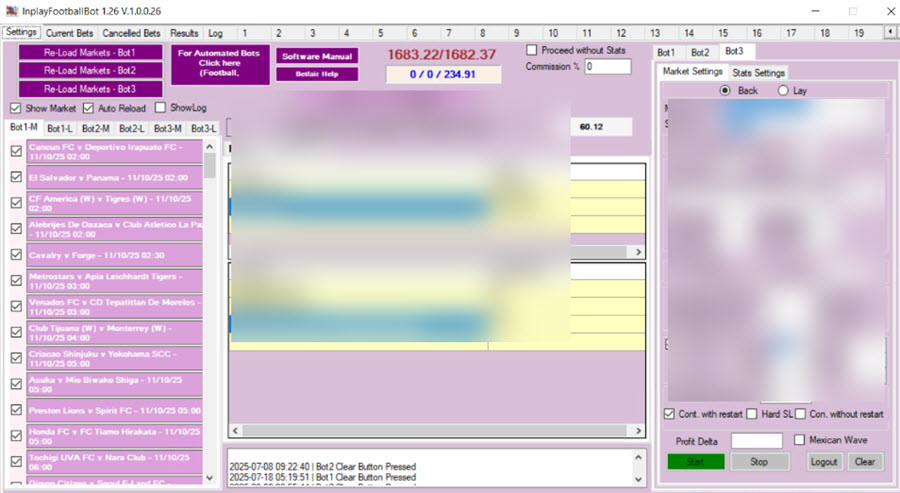Click the market list scroll-up arrow
This screenshot has width=900, height=493.
click(x=210, y=146)
